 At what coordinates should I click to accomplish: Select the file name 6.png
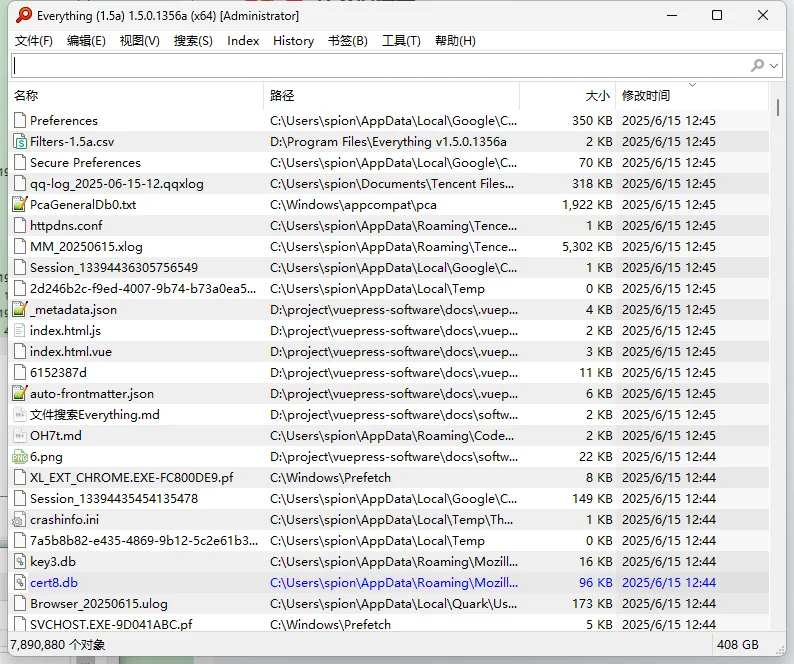click(x=47, y=457)
